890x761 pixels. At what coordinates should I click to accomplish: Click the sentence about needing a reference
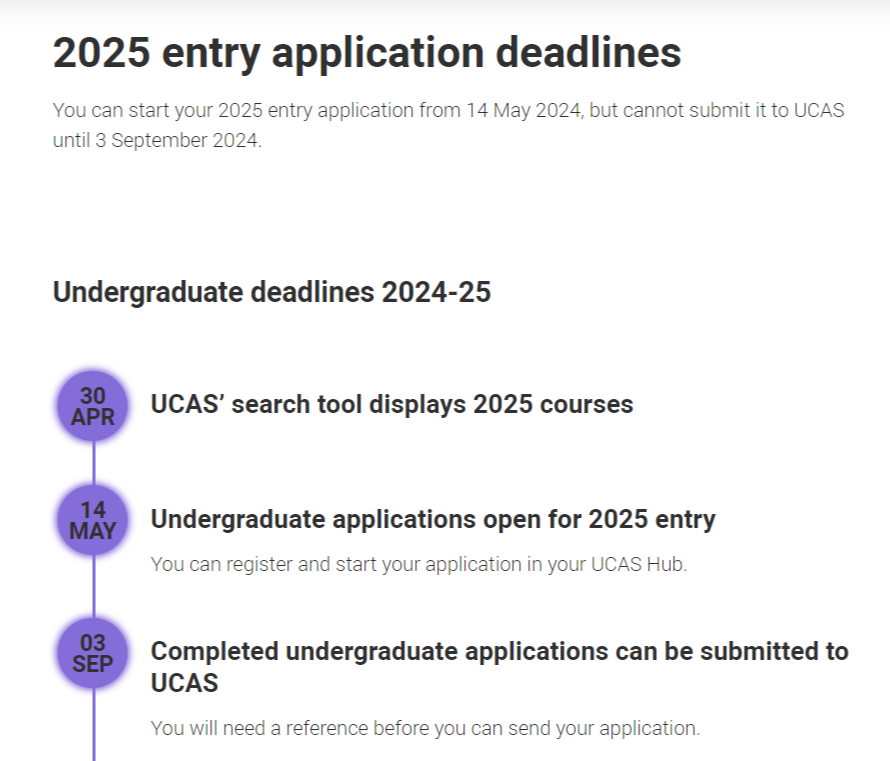pyautogui.click(x=426, y=728)
